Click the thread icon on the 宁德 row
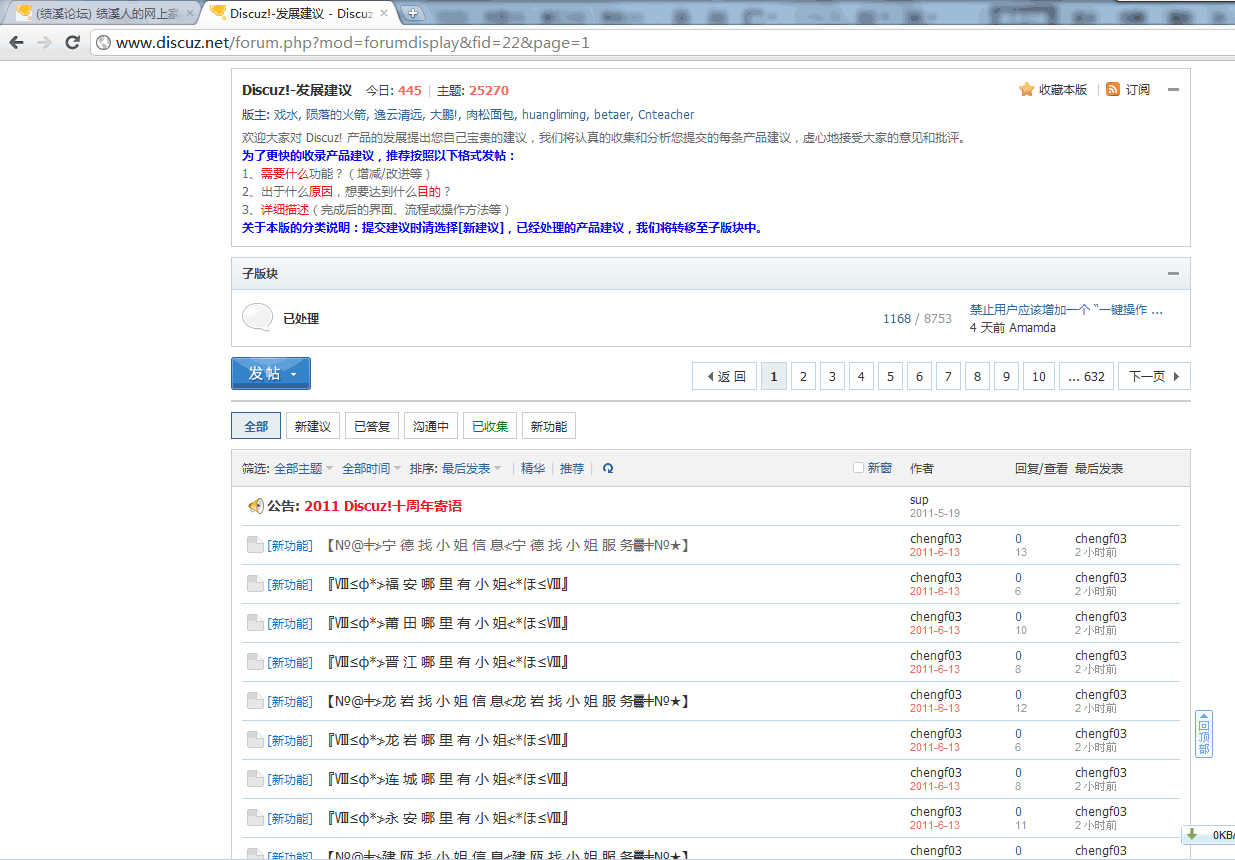Screen dimensions: 1235x860 point(255,545)
